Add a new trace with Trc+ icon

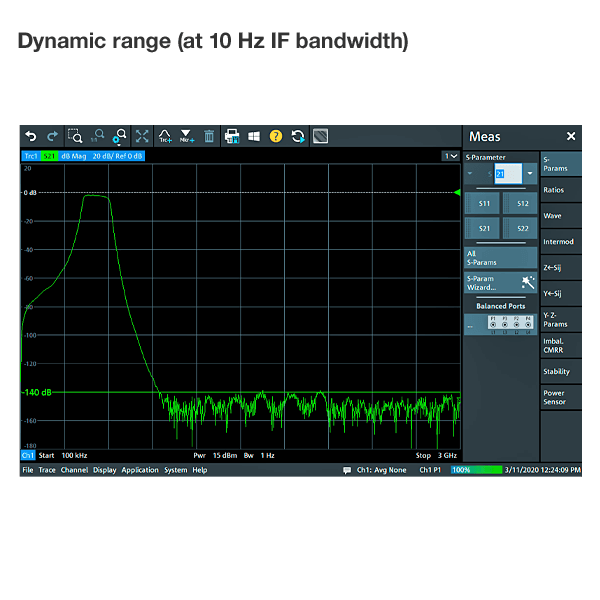point(165,136)
